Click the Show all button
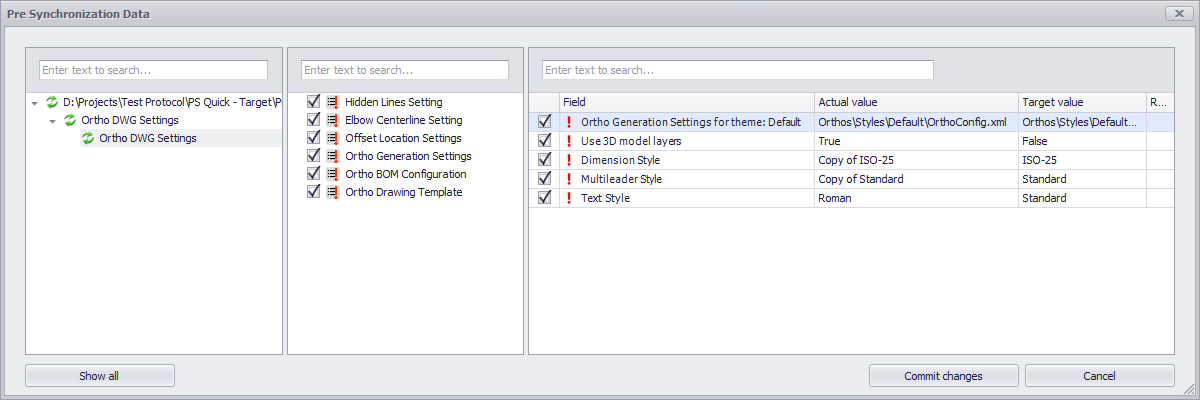 (x=100, y=376)
